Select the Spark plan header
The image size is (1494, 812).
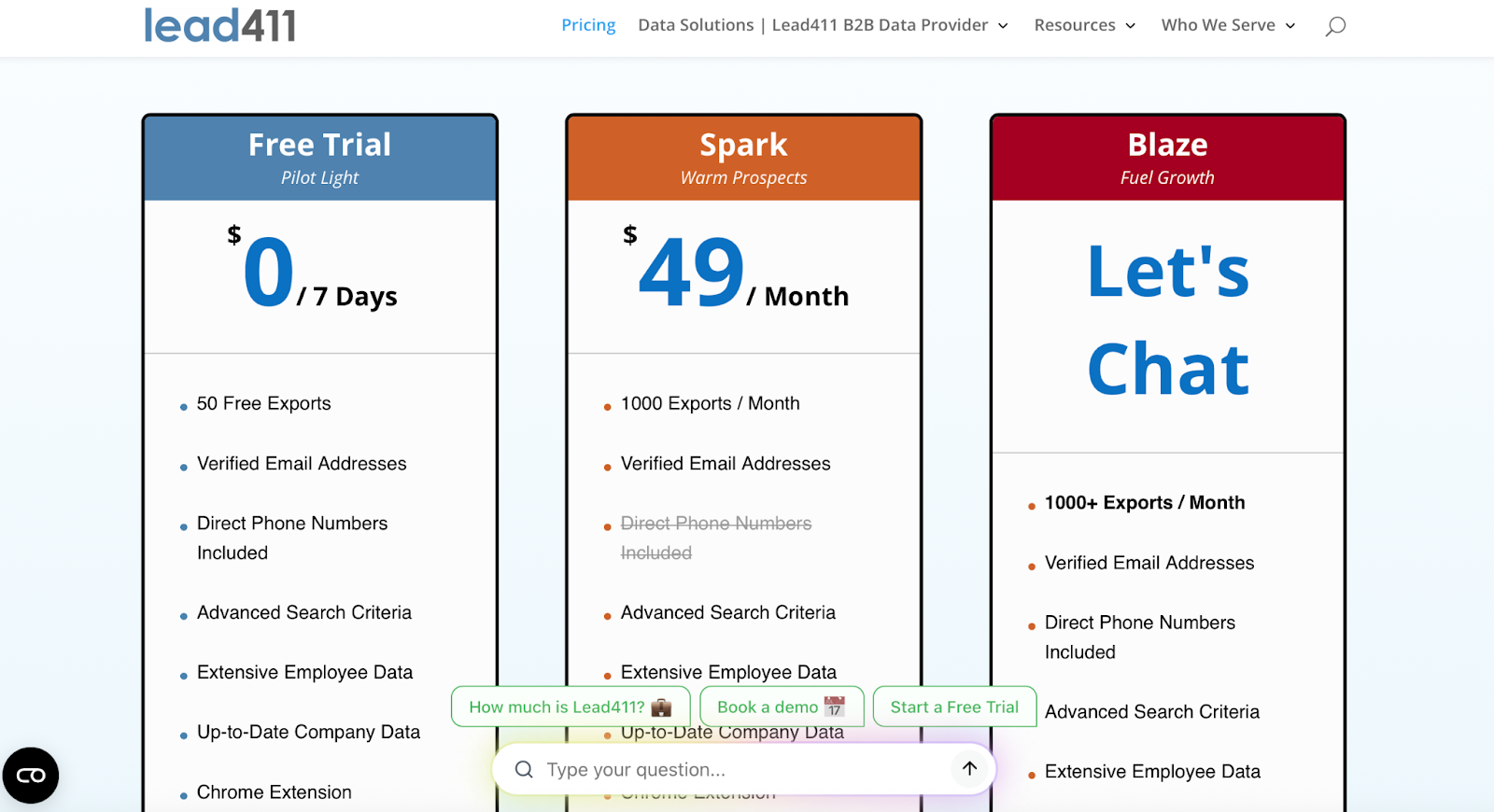click(744, 158)
